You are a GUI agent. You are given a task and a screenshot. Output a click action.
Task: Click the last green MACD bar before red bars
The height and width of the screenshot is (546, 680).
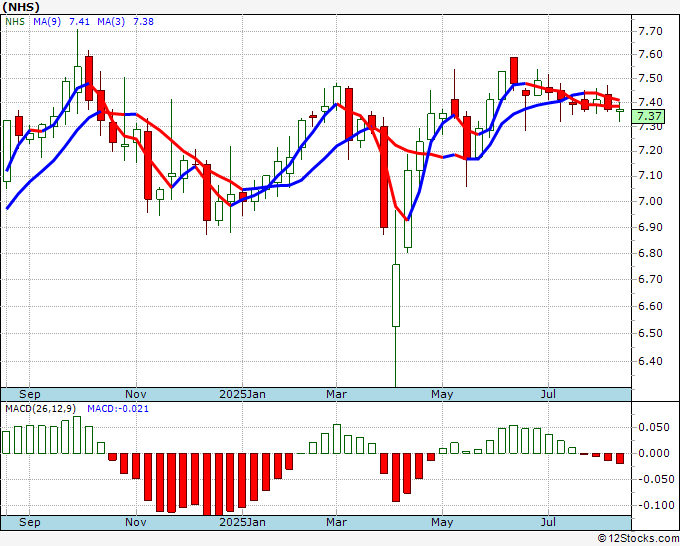point(572,450)
